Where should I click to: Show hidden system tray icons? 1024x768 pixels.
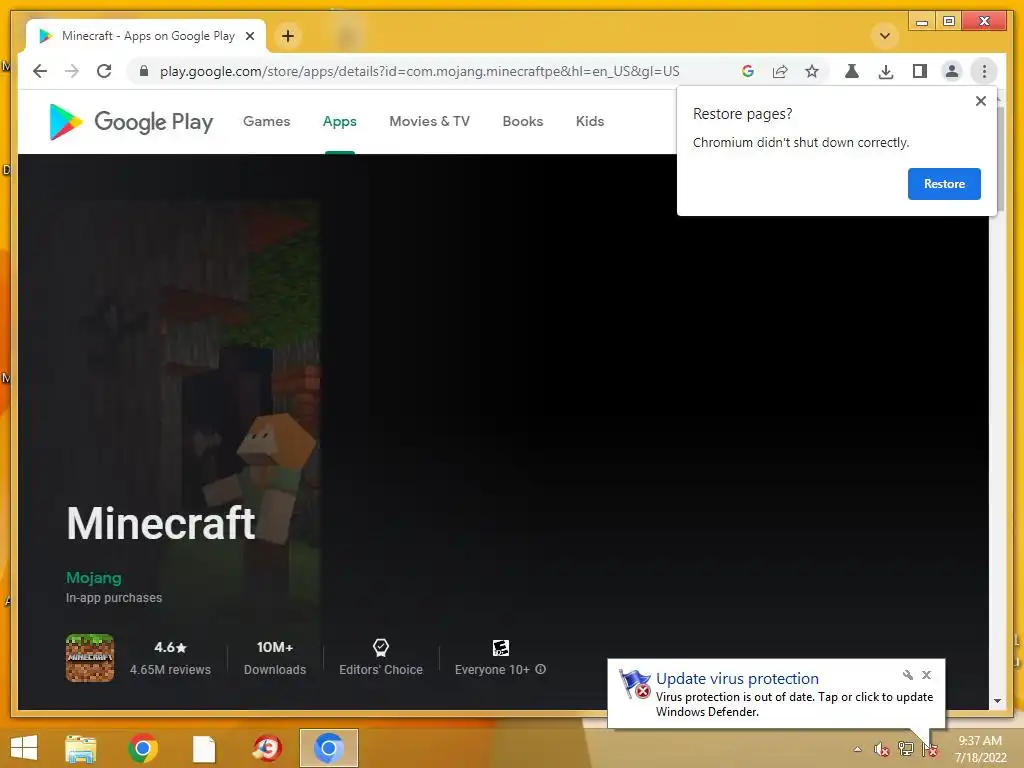(x=857, y=749)
